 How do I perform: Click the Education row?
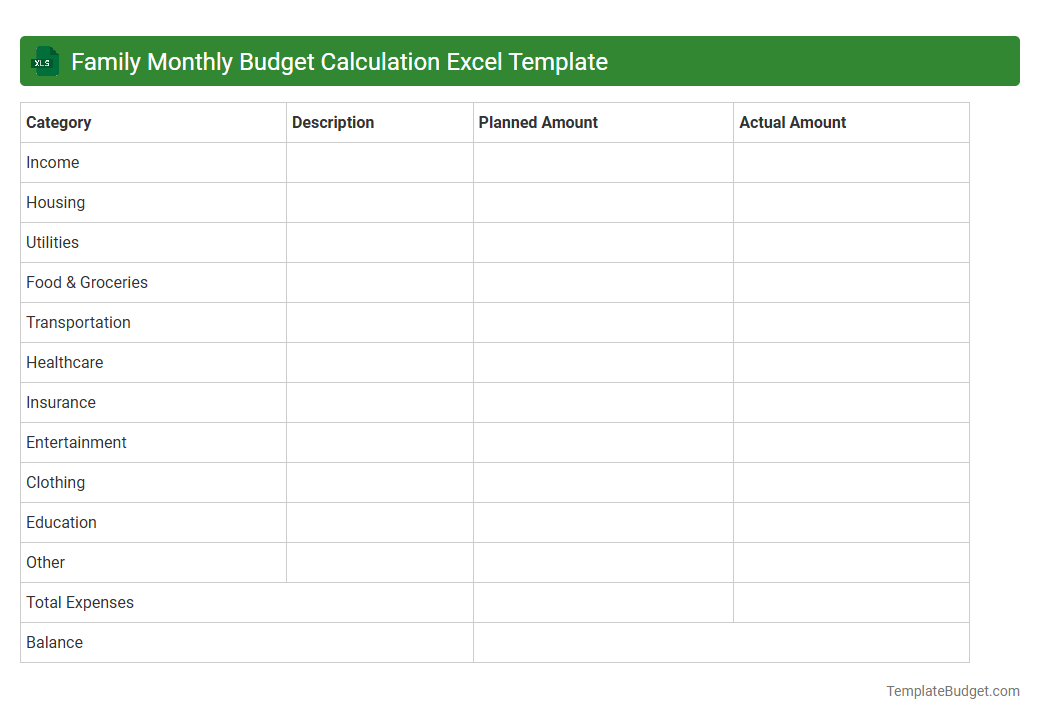pyautogui.click(x=61, y=522)
